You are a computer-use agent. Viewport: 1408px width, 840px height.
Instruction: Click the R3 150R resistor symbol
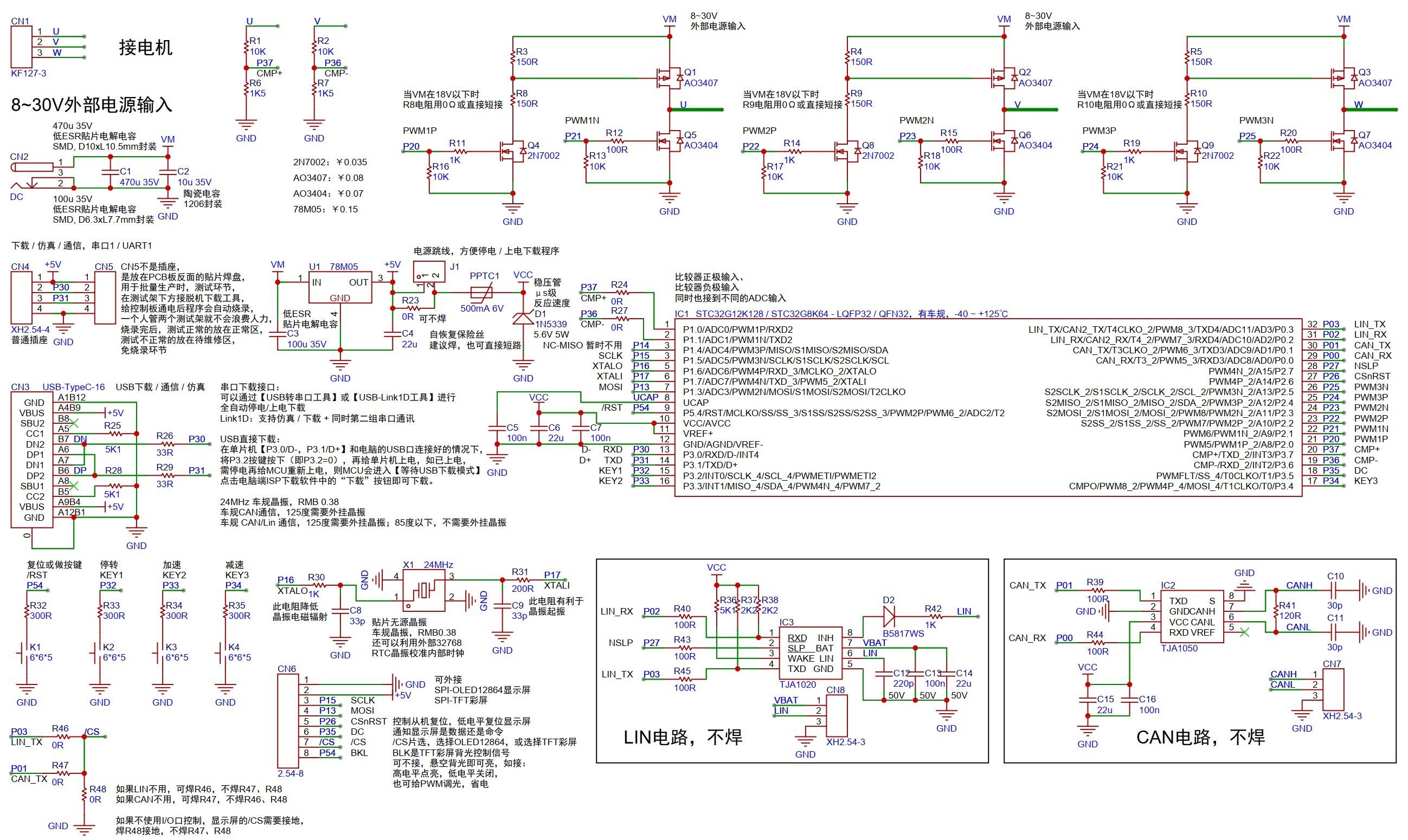(x=512, y=57)
